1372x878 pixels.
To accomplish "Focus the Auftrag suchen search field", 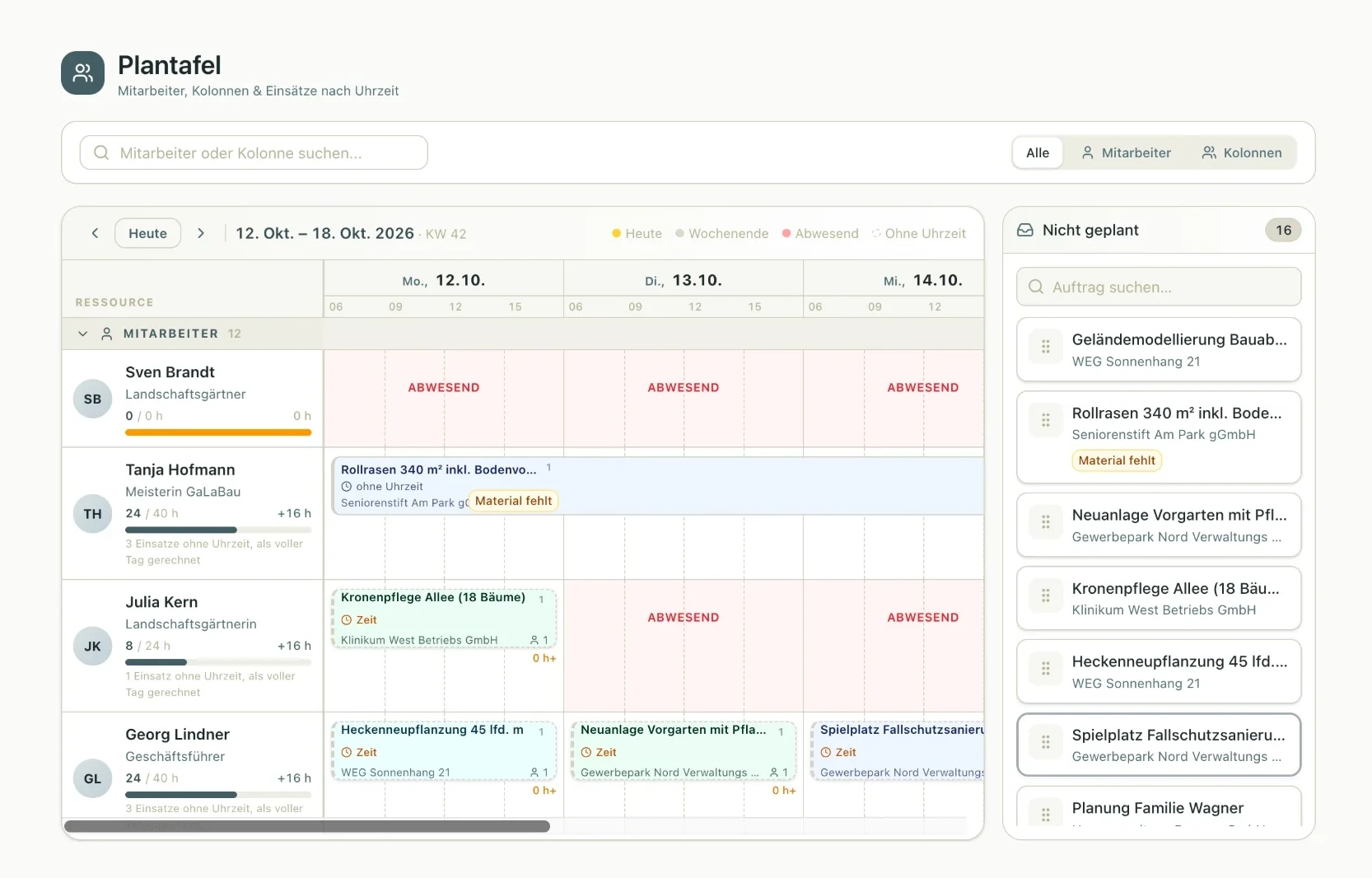I will 1159,287.
